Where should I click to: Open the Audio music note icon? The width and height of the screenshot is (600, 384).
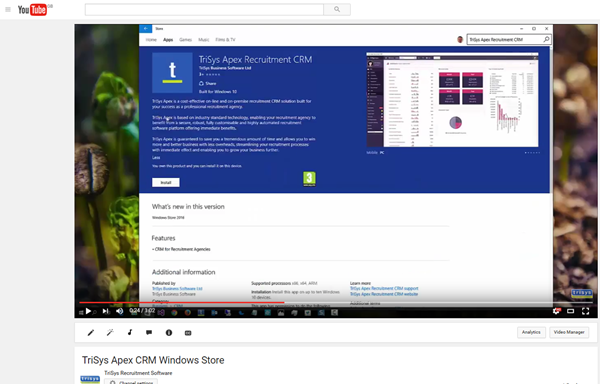pos(130,332)
